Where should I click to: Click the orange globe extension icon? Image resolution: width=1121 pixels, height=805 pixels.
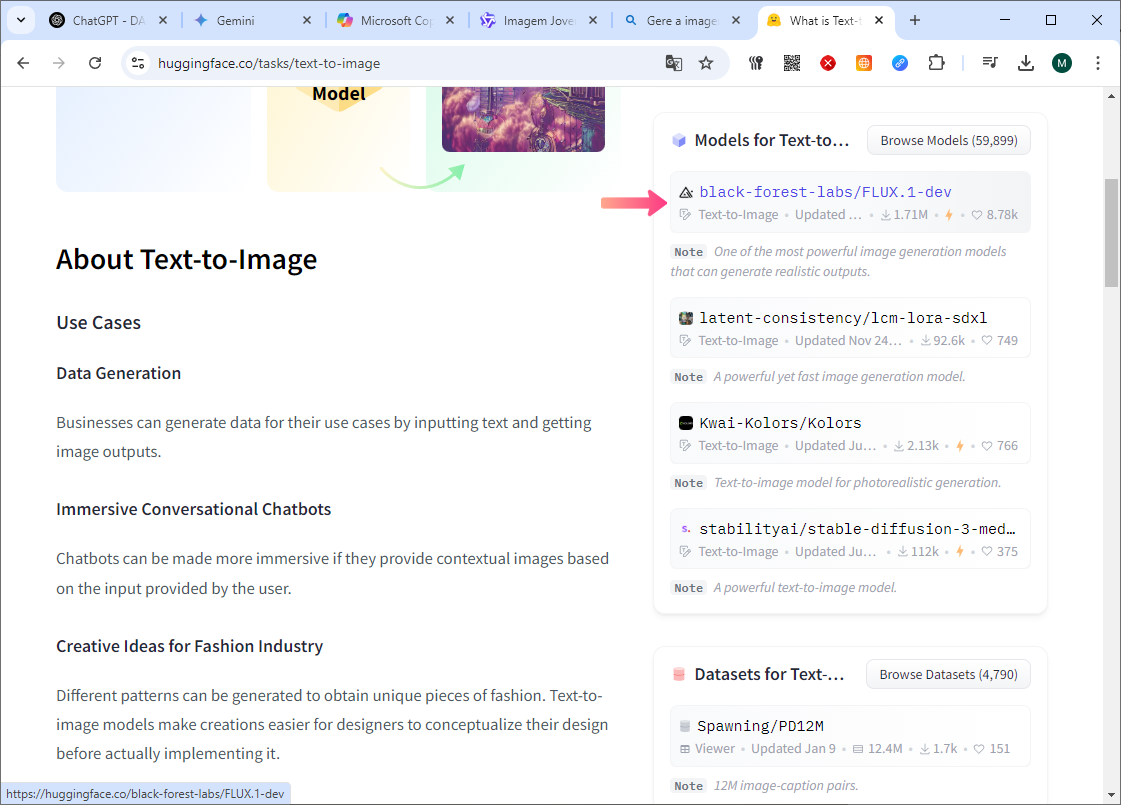pos(864,63)
